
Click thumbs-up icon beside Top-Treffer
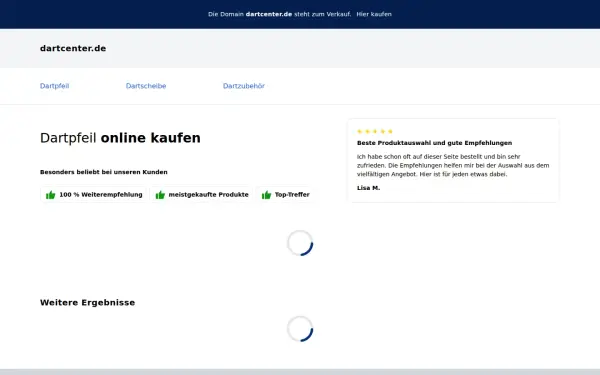[266, 195]
